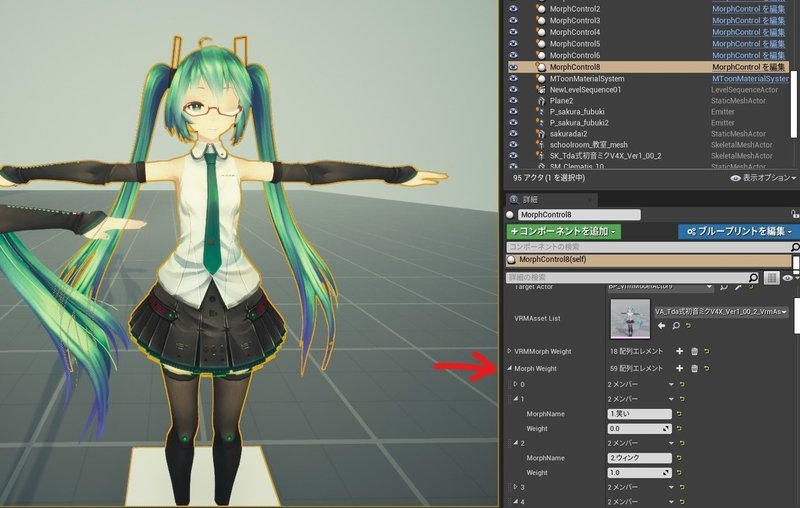Expand the VRMMorph Weight array
The height and width of the screenshot is (508, 800).
(x=509, y=351)
